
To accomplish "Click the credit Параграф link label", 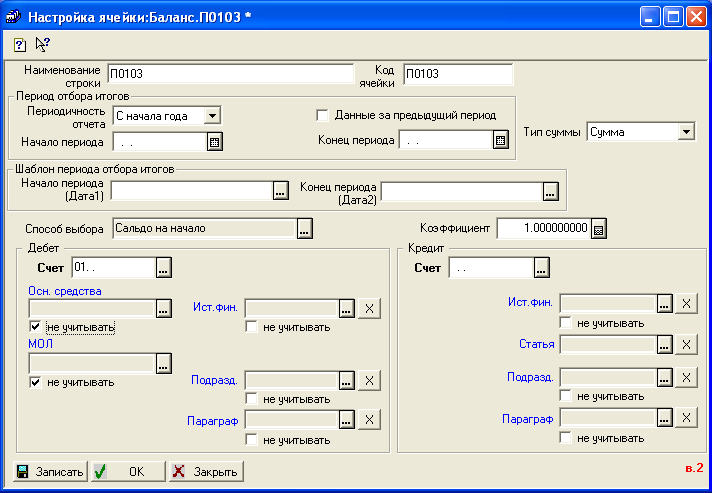I will click(x=528, y=419).
